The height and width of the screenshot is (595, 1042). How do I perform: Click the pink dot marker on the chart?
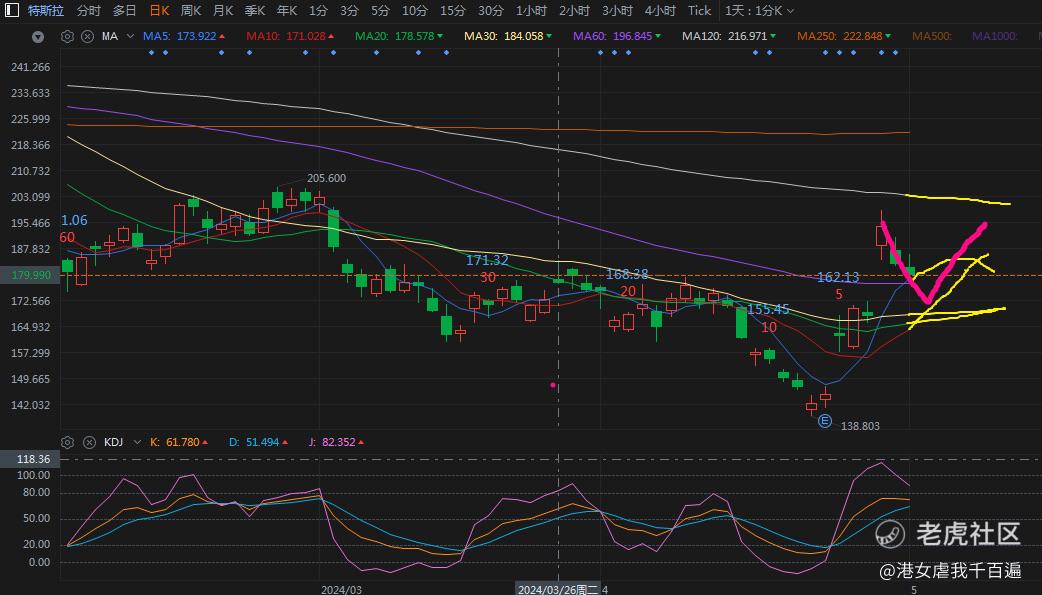point(553,385)
